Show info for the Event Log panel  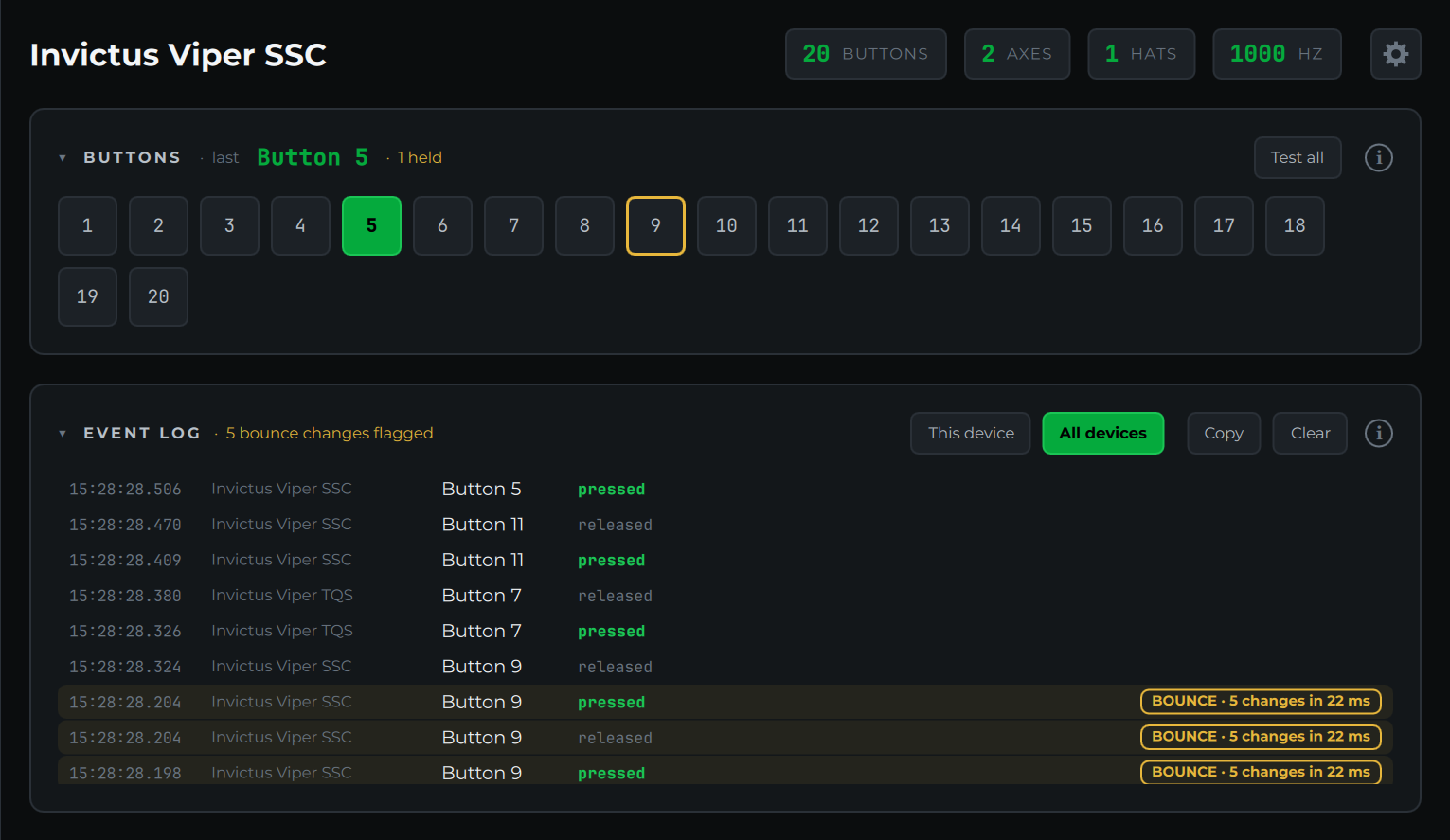[x=1378, y=433]
